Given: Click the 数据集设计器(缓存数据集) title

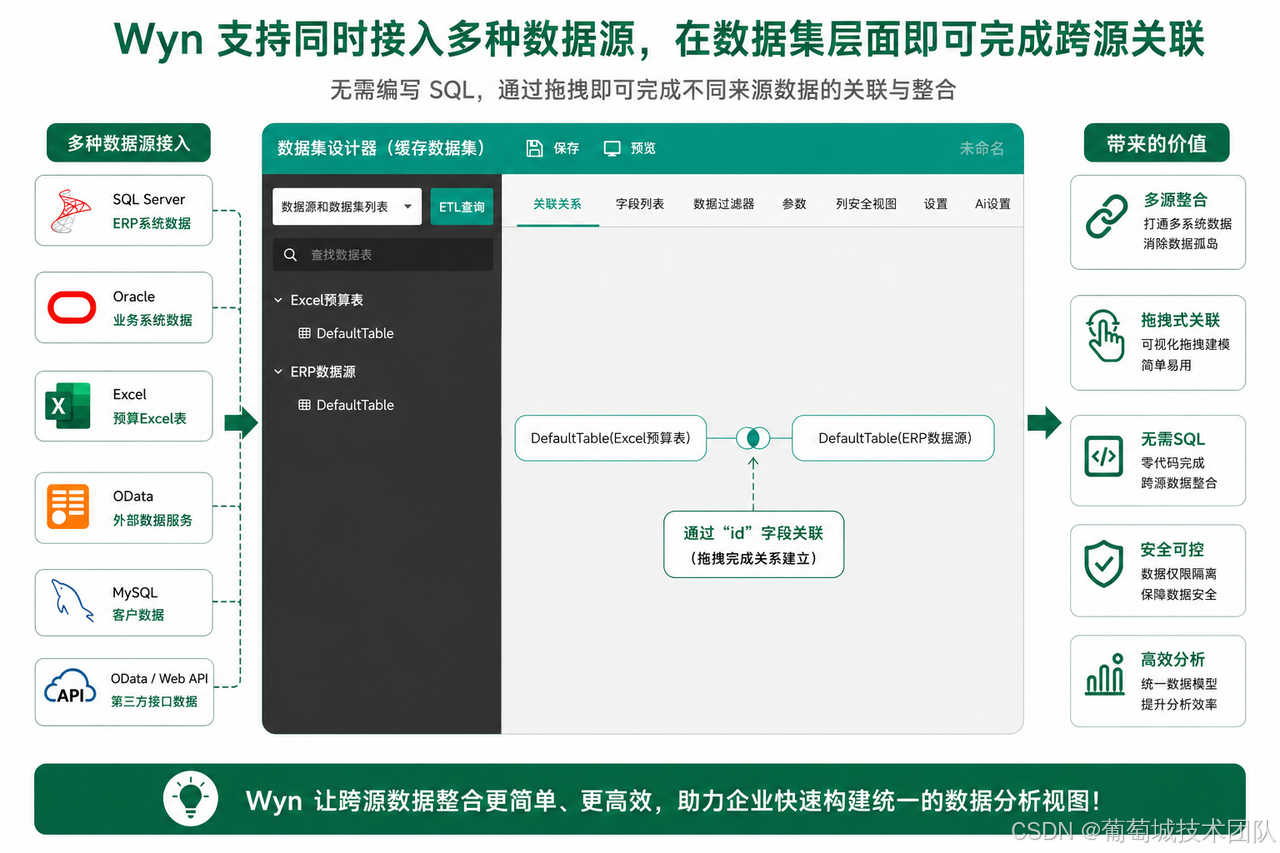Looking at the screenshot, I should pos(382,148).
